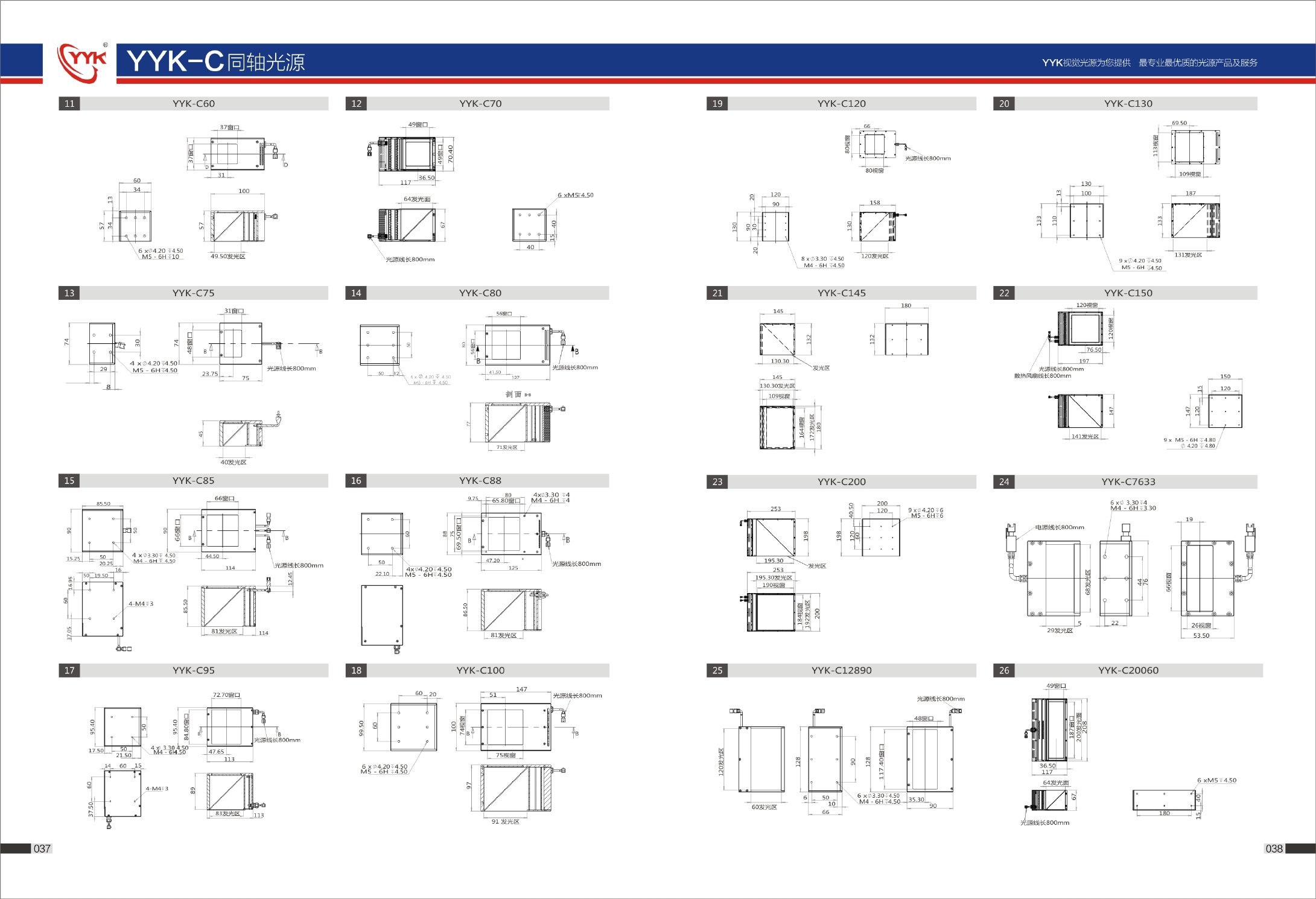
Task: Select the 'YYK-C88' section heading
Action: (480, 481)
